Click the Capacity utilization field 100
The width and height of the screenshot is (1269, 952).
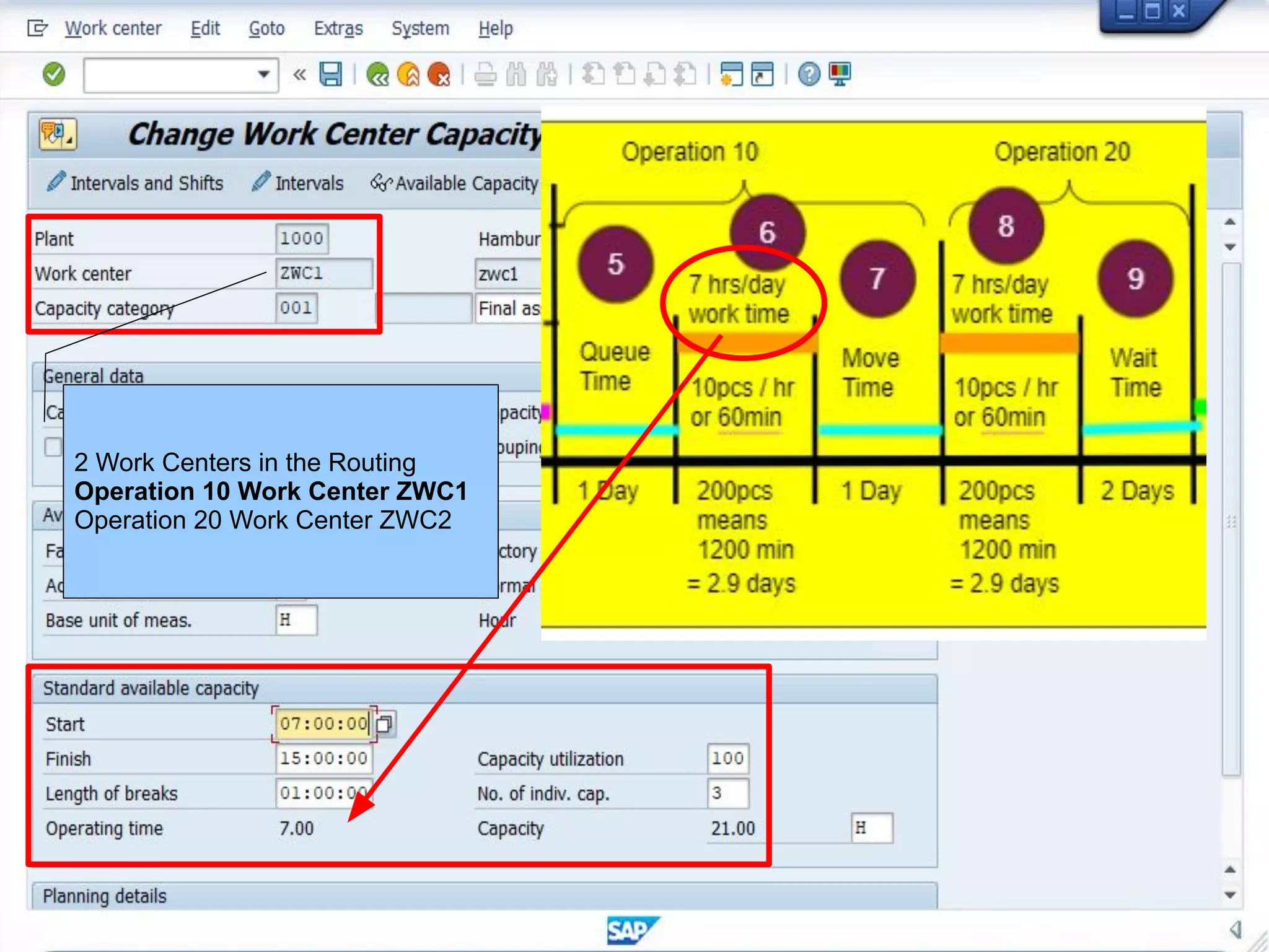pos(728,758)
